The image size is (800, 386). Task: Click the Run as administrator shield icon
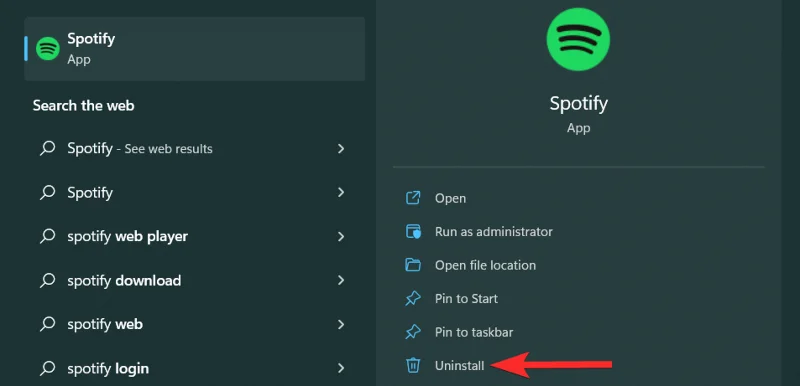(413, 231)
